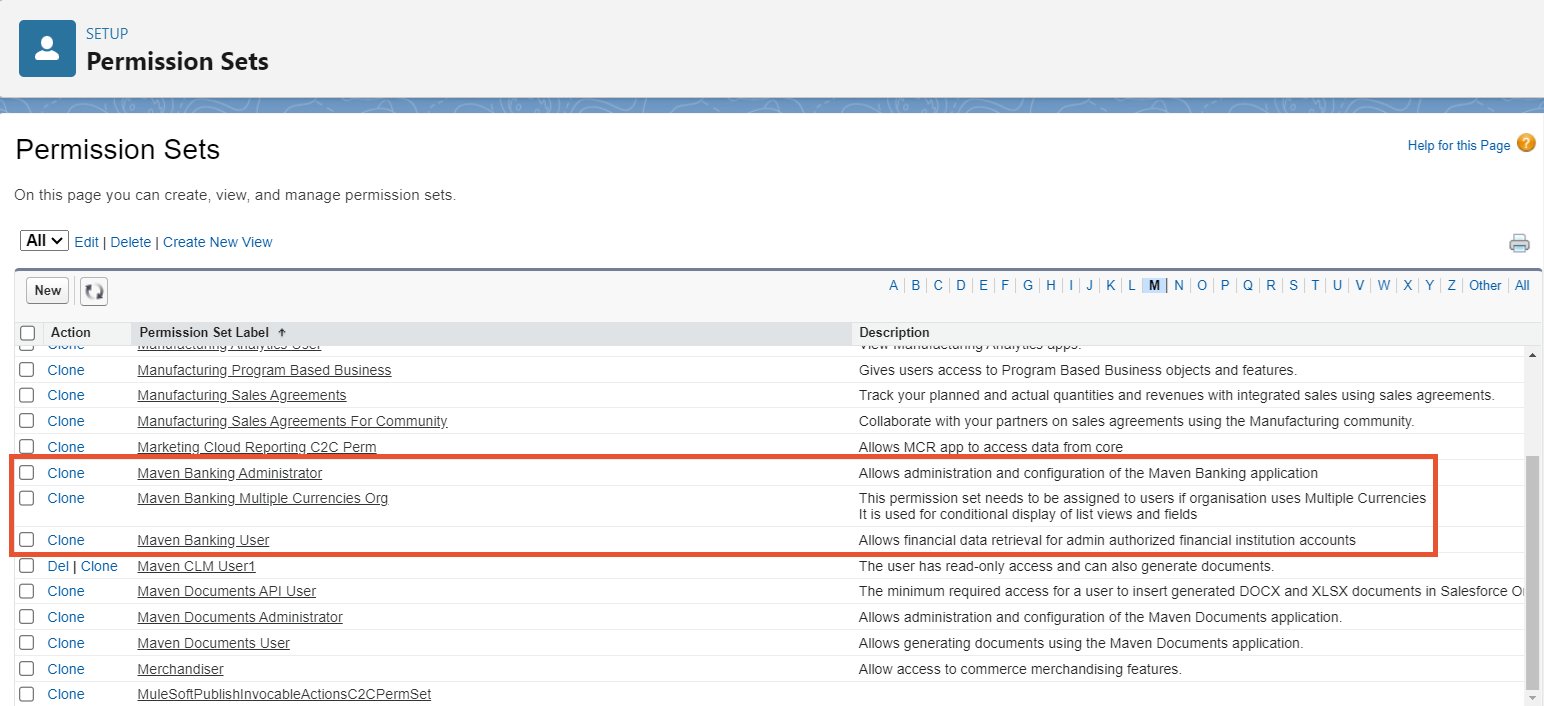1544x706 pixels.
Task: Open the All list view dropdown
Action: click(44, 241)
